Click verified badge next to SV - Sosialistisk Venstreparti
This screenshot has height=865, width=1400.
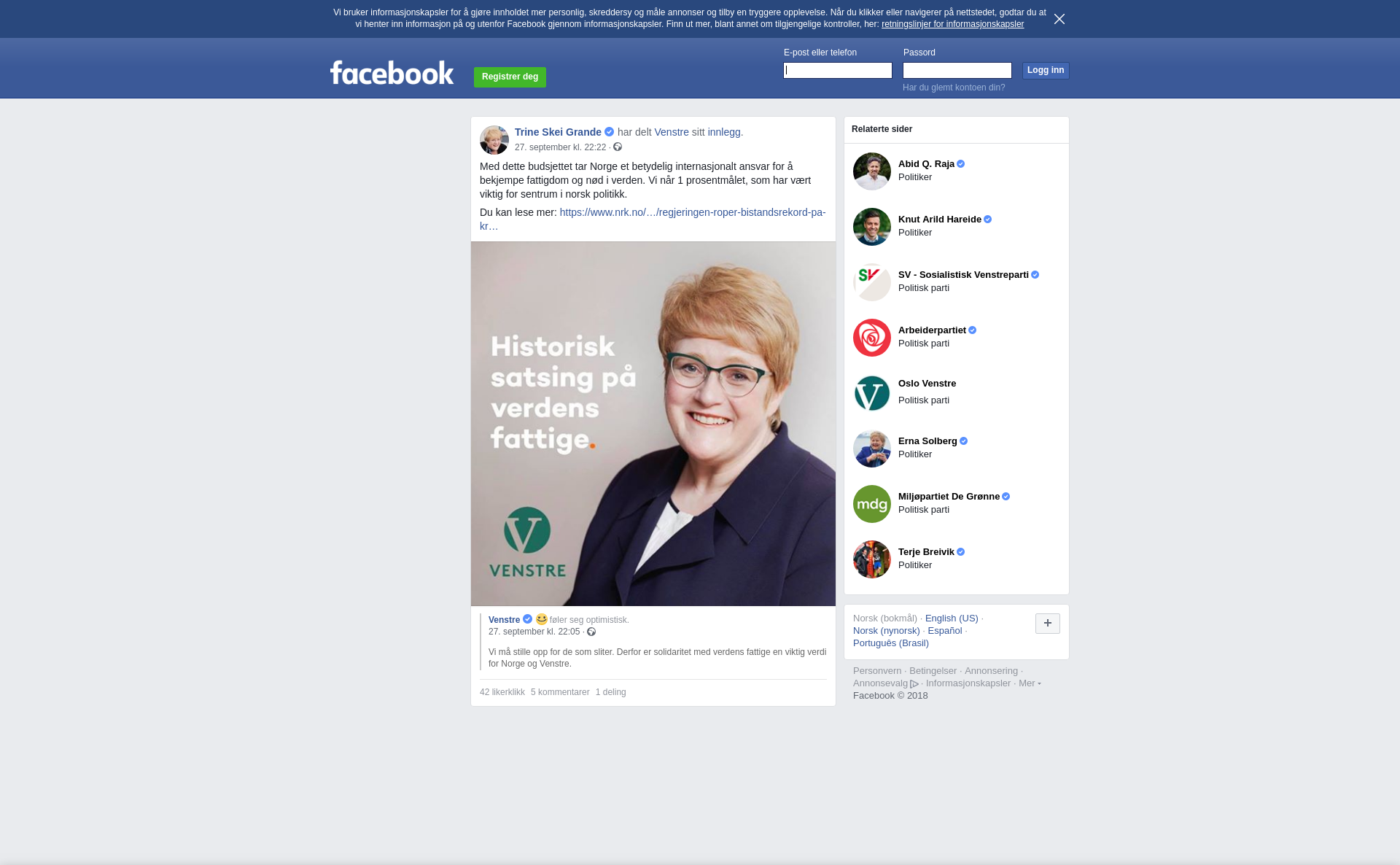(1035, 275)
